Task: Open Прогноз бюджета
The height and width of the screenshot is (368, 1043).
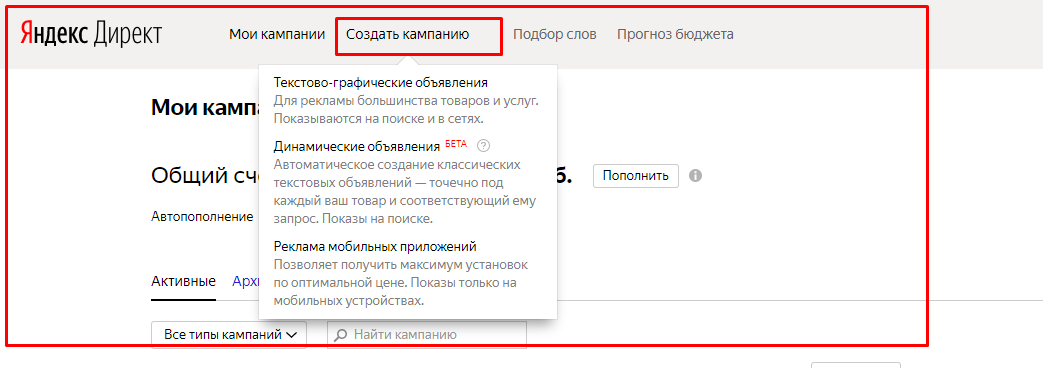Action: (x=675, y=34)
